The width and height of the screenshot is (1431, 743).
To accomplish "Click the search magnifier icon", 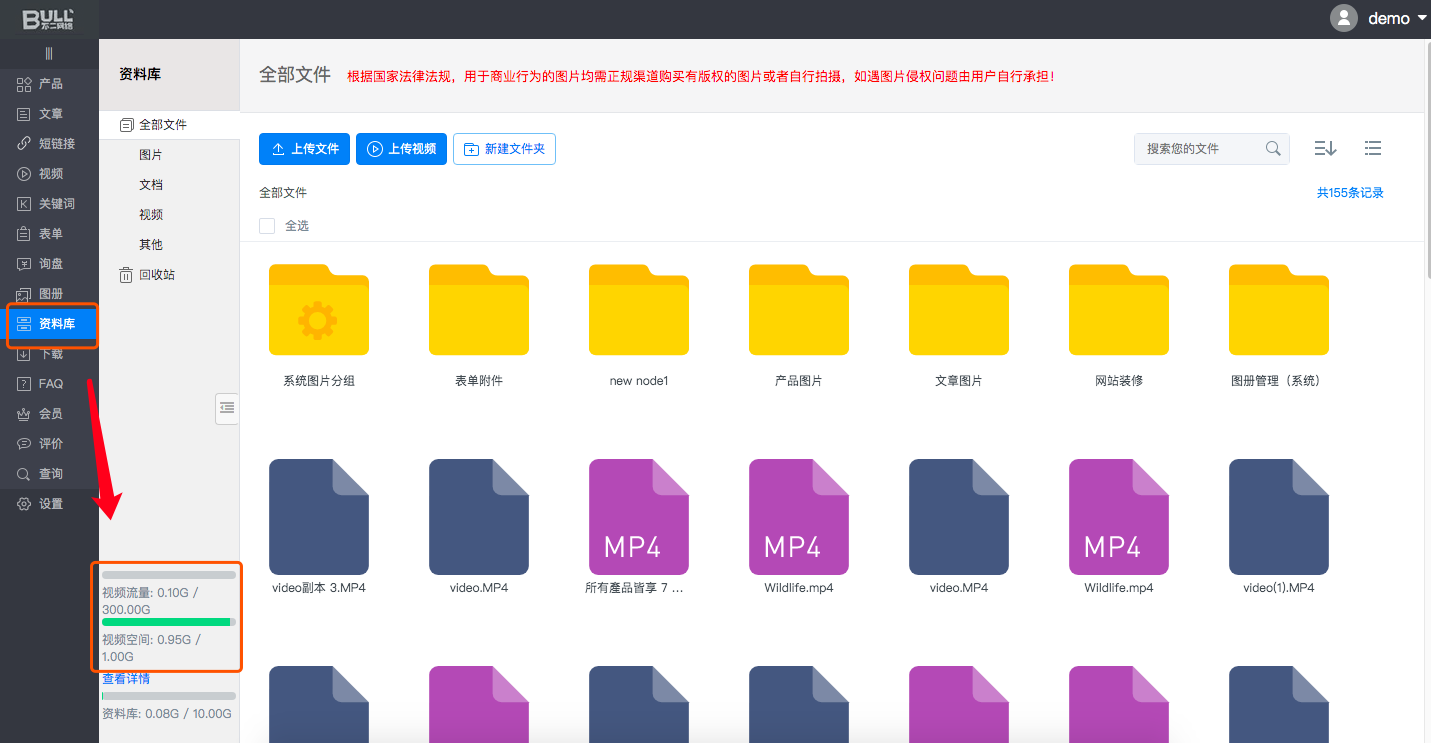I will click(x=1273, y=148).
